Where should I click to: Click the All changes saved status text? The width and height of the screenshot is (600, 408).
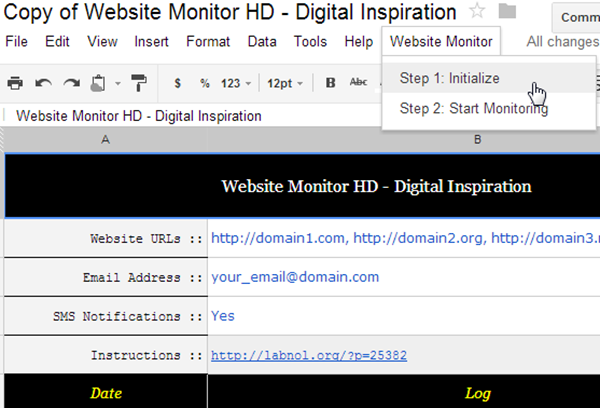click(x=563, y=41)
